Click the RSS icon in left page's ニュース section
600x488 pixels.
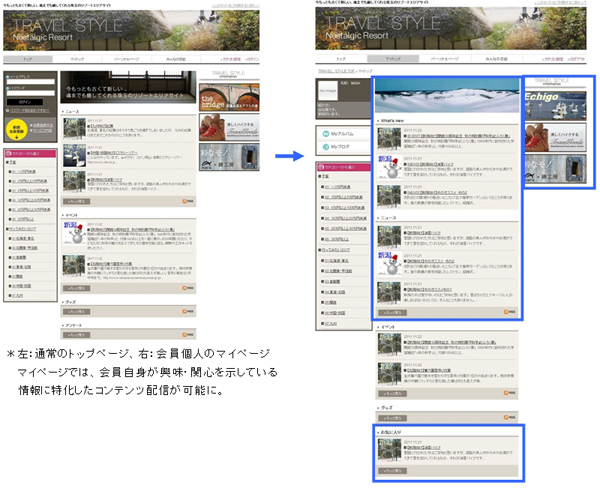tap(188, 201)
